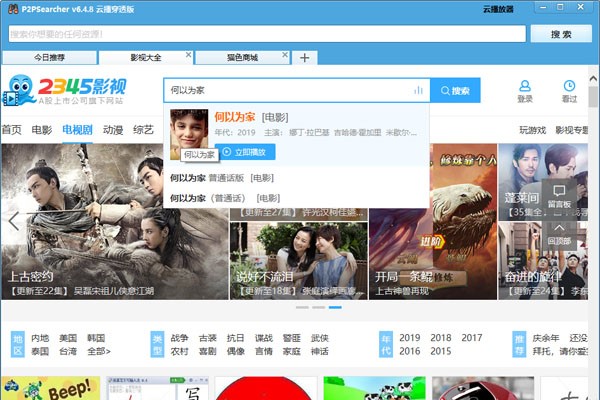Filter by genre 战争

pyautogui.click(x=179, y=338)
